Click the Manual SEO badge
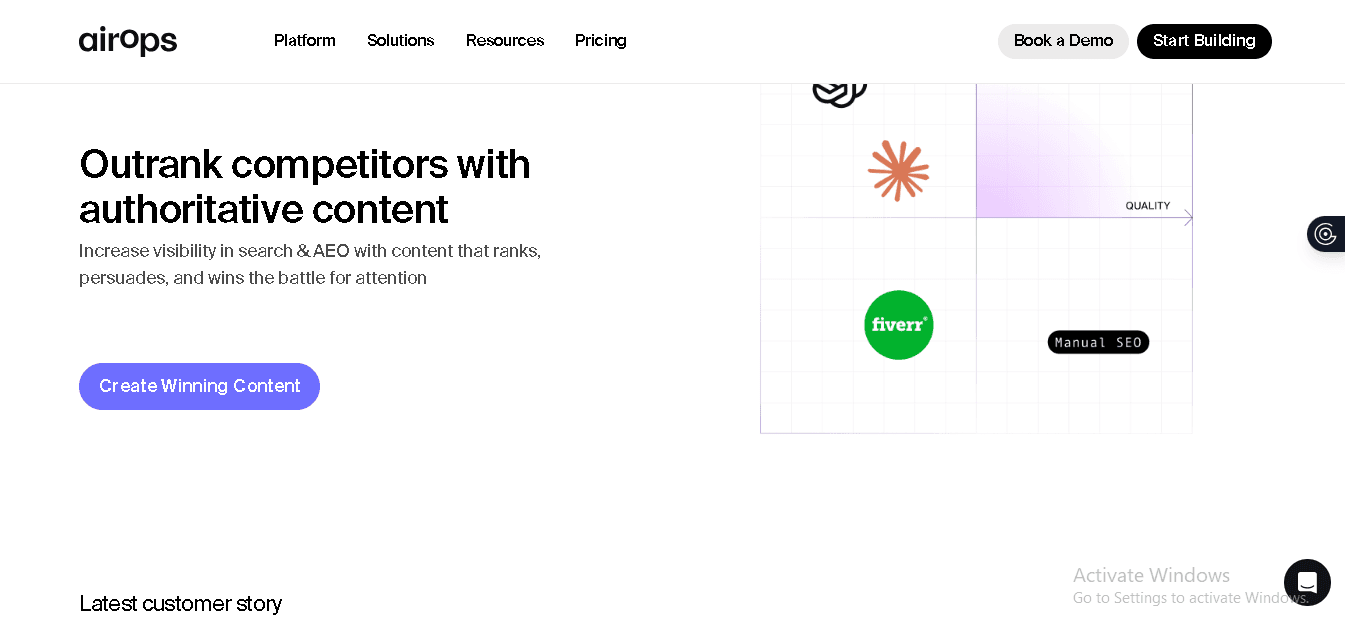 coord(1098,342)
